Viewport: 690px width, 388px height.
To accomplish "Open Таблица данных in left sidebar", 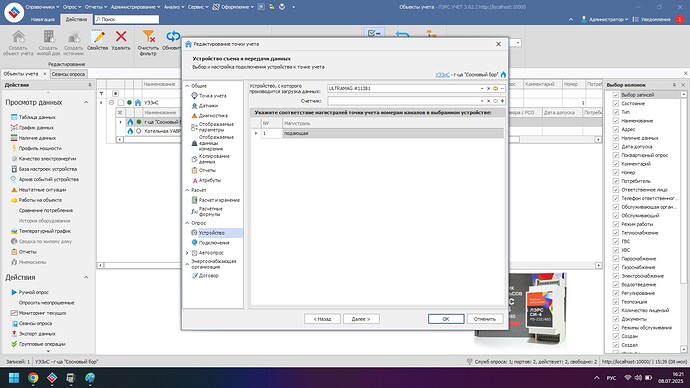I will click(x=37, y=117).
